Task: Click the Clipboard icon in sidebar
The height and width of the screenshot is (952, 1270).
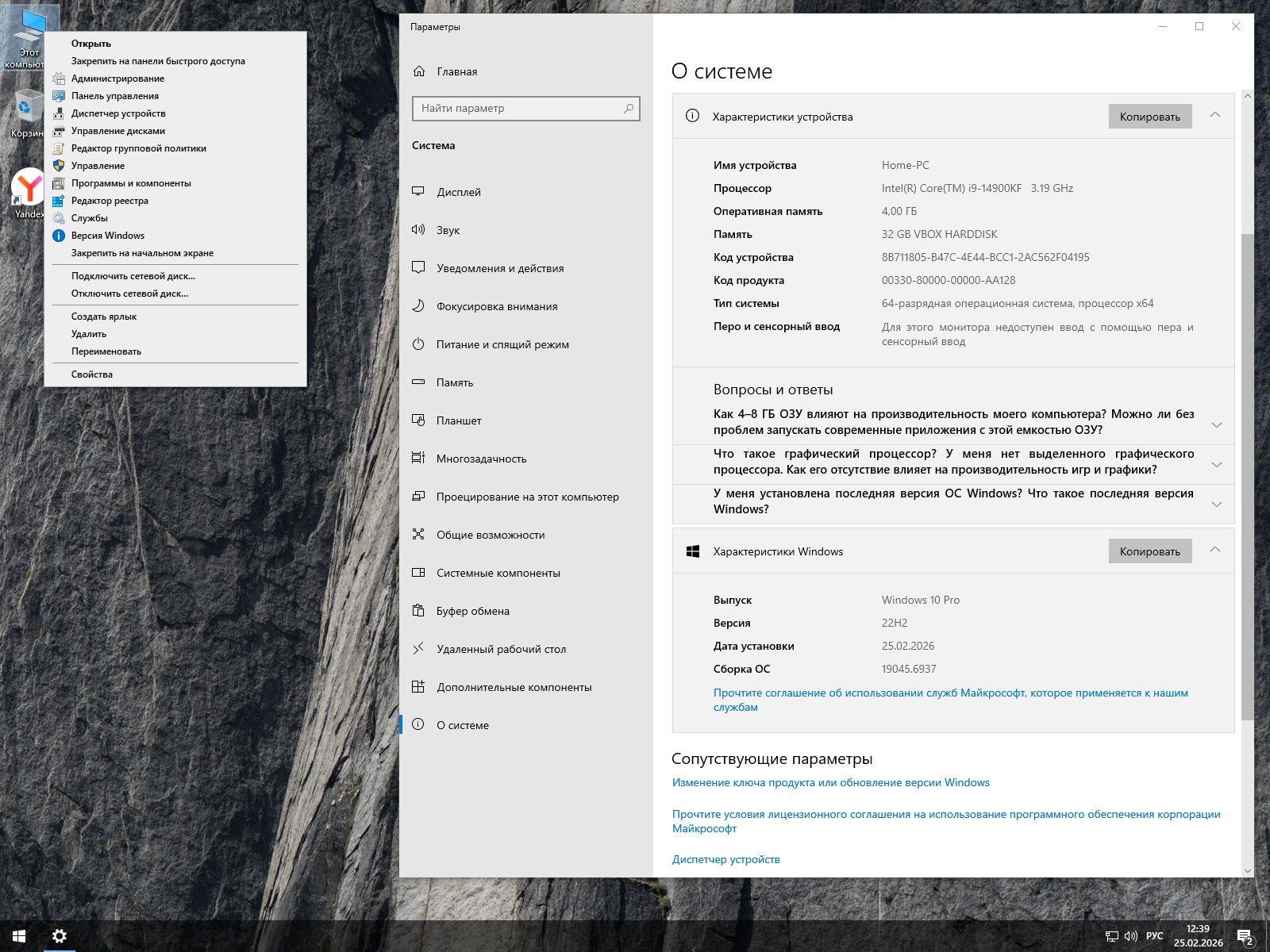Action: click(418, 611)
